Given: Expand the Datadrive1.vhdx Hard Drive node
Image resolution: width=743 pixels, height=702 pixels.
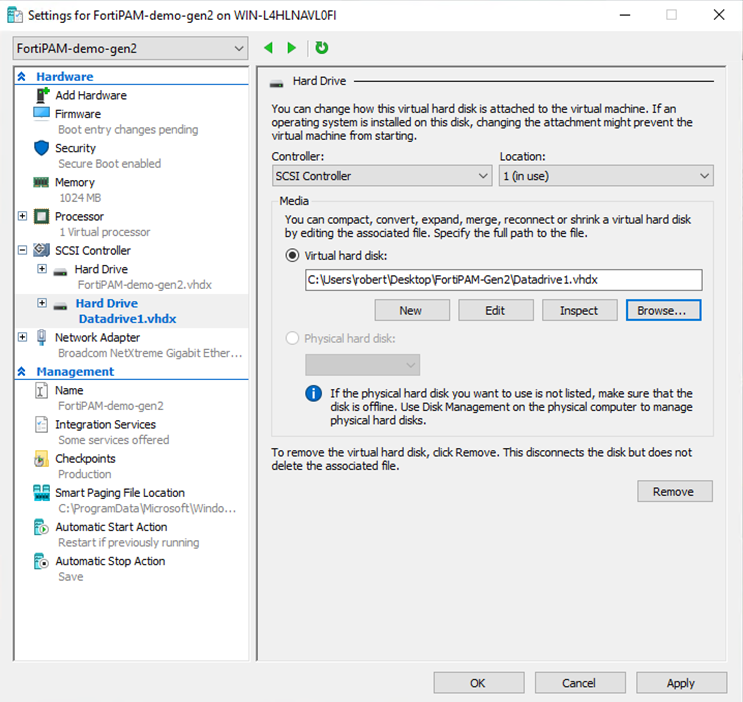Looking at the screenshot, I should (42, 303).
